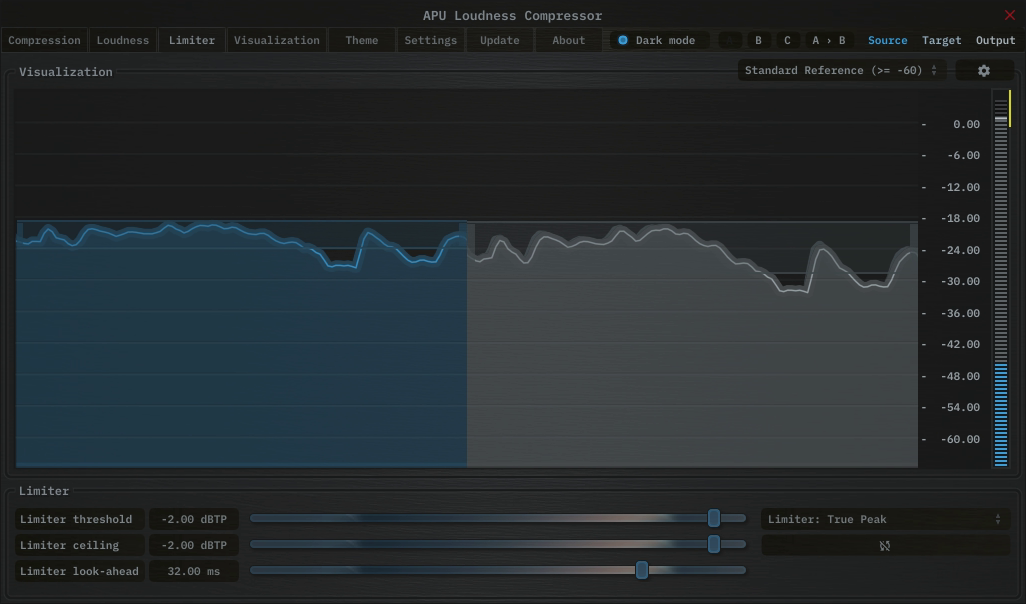Open the Theme menu tab
Screen dimensions: 1026x604
click(361, 40)
